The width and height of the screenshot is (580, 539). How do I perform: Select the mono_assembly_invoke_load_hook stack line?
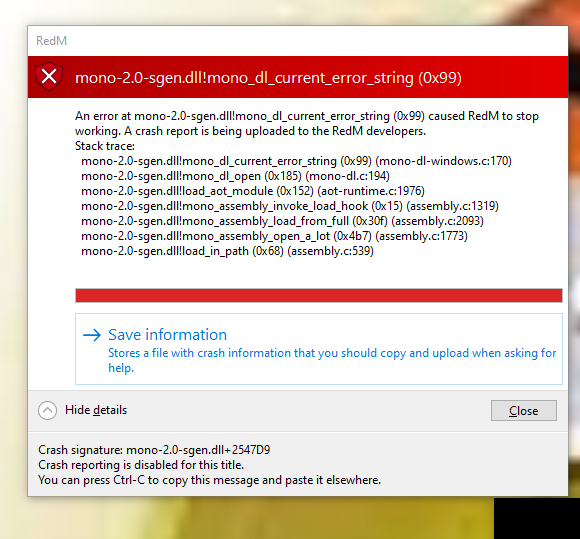290,206
